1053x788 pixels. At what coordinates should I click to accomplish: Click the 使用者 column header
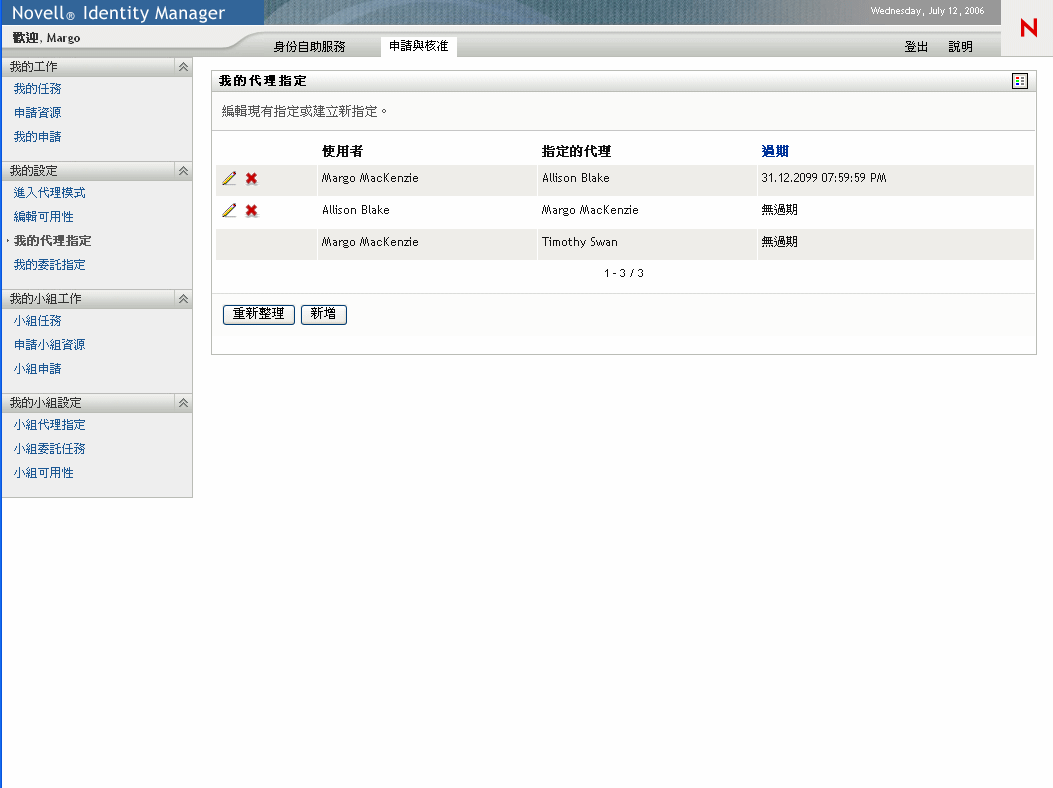(x=342, y=151)
